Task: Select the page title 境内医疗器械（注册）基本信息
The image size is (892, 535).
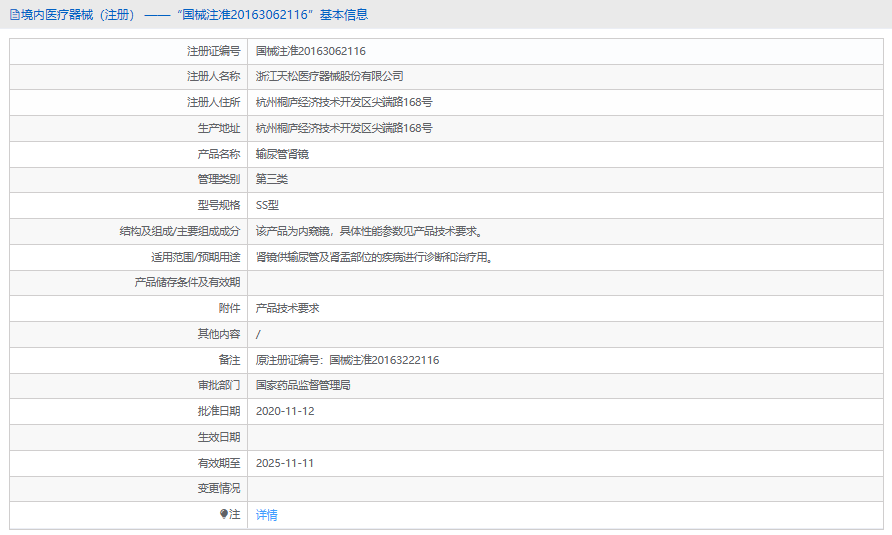Action: tap(194, 15)
